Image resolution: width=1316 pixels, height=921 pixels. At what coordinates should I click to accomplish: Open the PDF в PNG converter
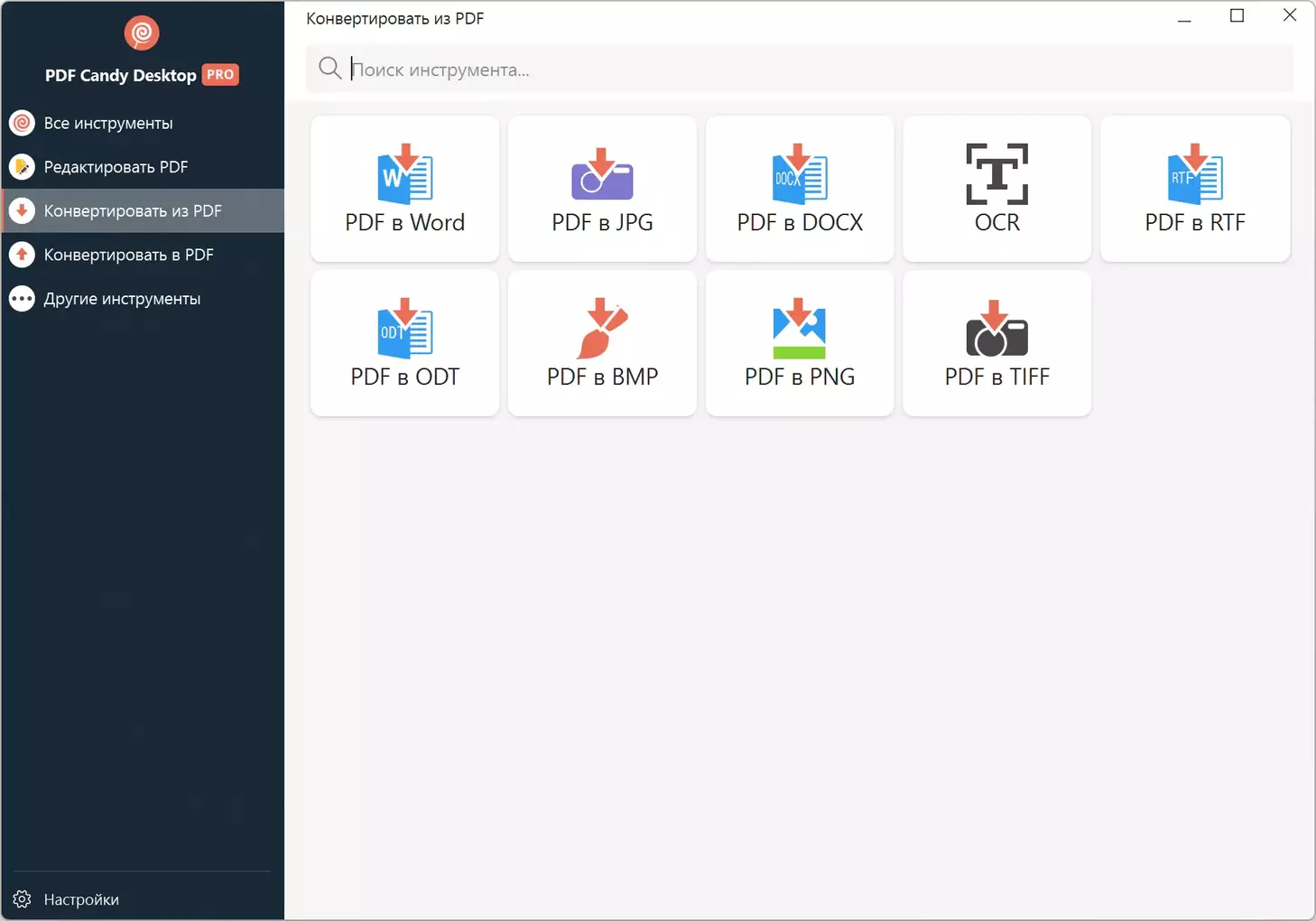[800, 343]
